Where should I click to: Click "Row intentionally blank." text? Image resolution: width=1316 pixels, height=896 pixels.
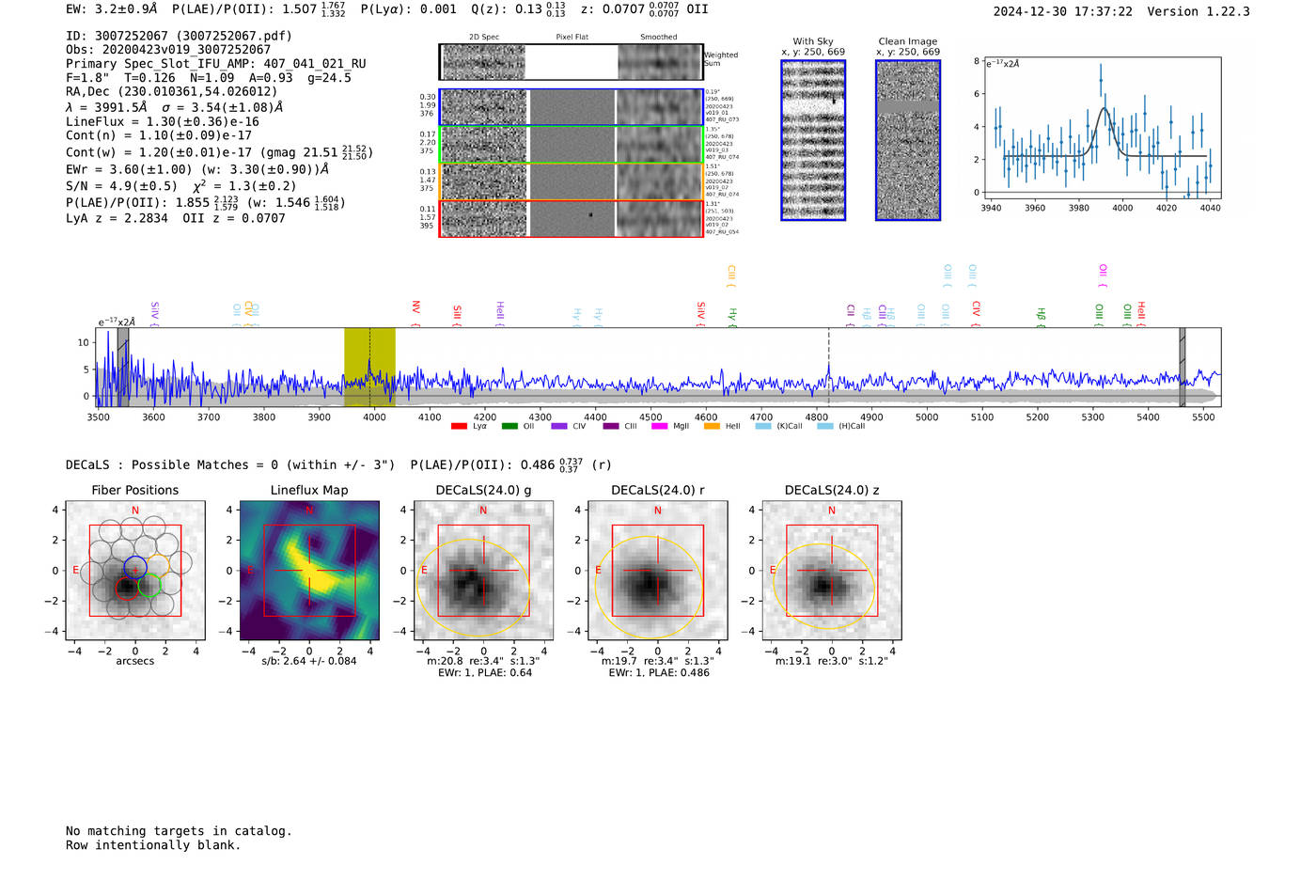click(153, 845)
